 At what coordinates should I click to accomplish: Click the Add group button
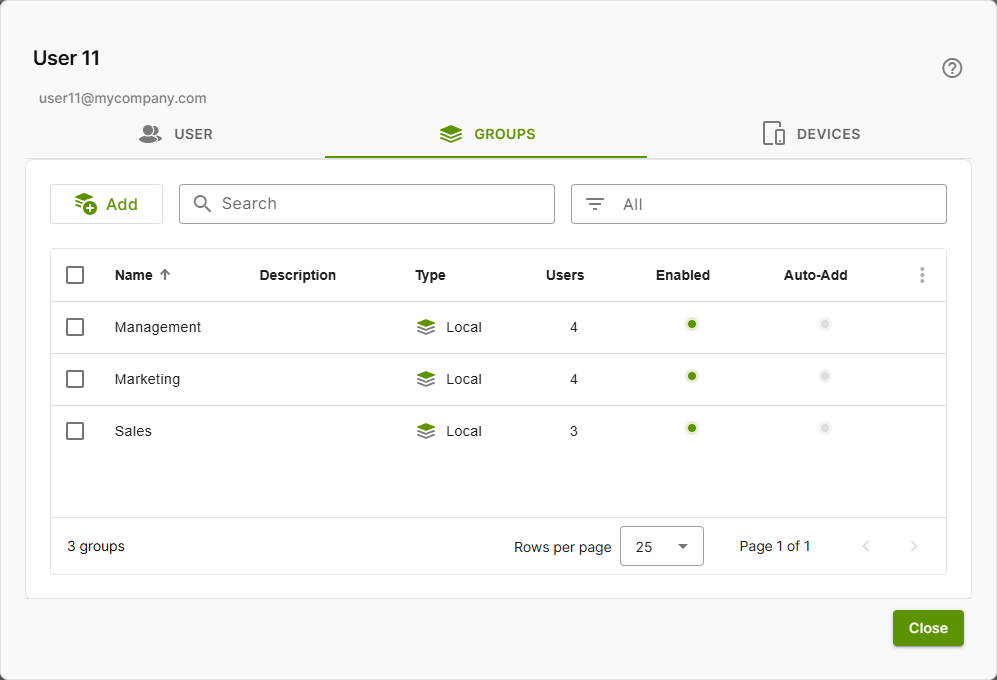(x=106, y=204)
